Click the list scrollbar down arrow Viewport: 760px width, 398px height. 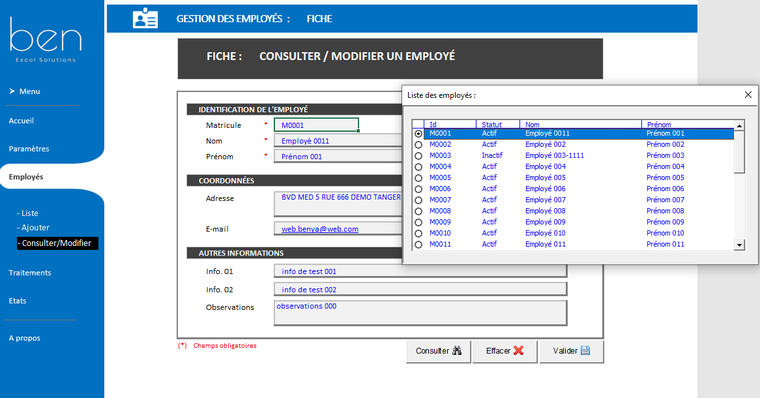(739, 245)
